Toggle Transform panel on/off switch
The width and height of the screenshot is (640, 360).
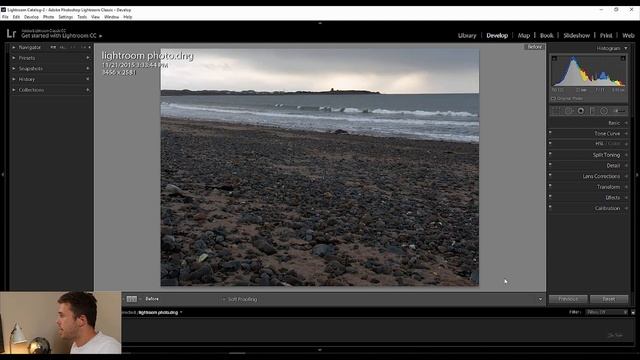pos(550,185)
